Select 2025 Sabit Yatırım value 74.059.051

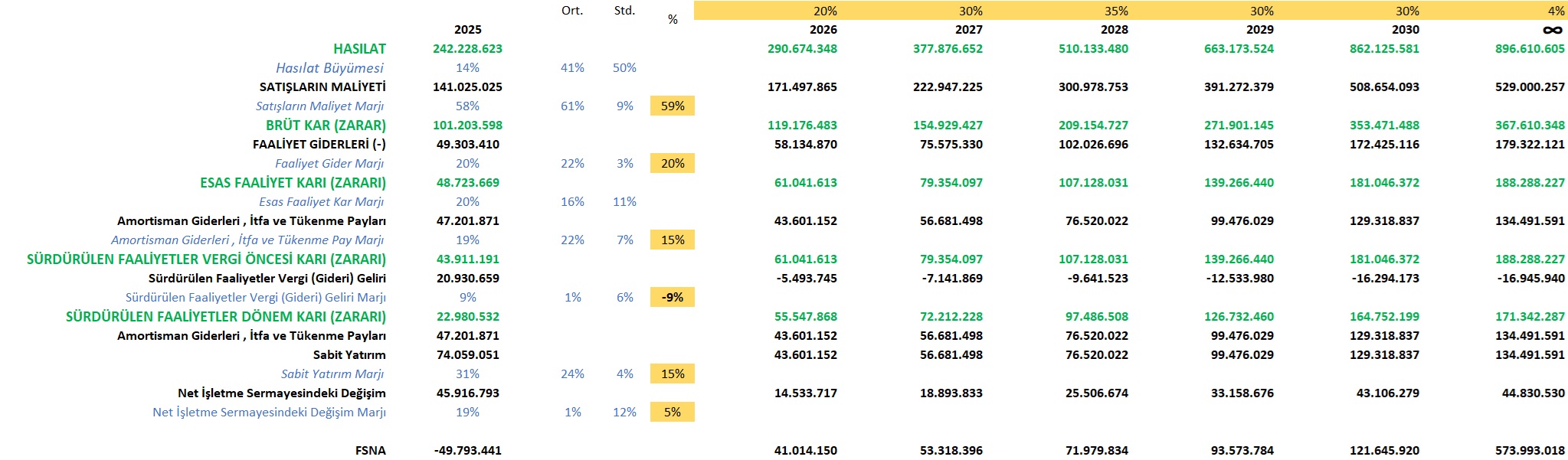coord(467,355)
